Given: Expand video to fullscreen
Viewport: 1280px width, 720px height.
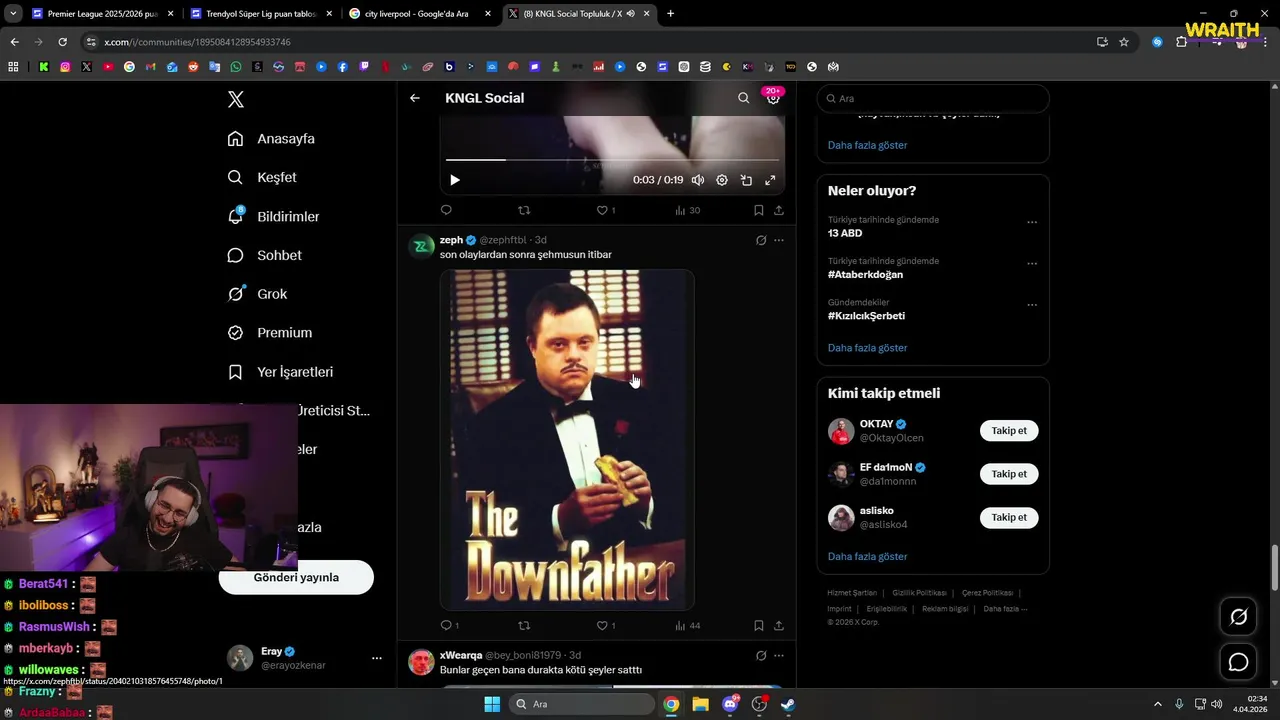Looking at the screenshot, I should coord(770,180).
